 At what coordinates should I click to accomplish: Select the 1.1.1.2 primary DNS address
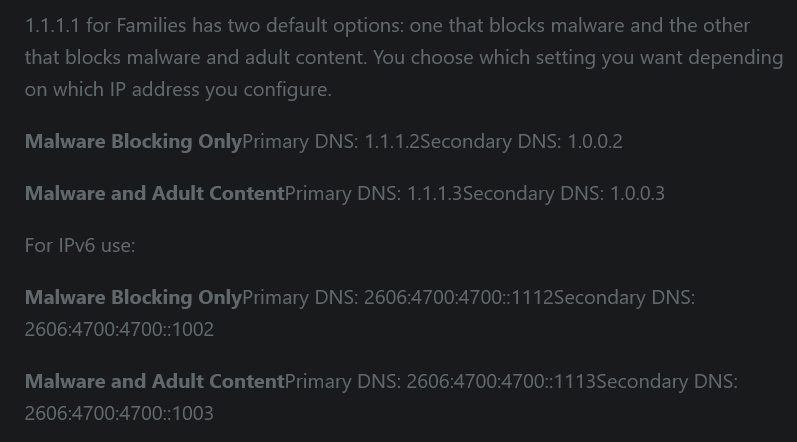(x=392, y=141)
